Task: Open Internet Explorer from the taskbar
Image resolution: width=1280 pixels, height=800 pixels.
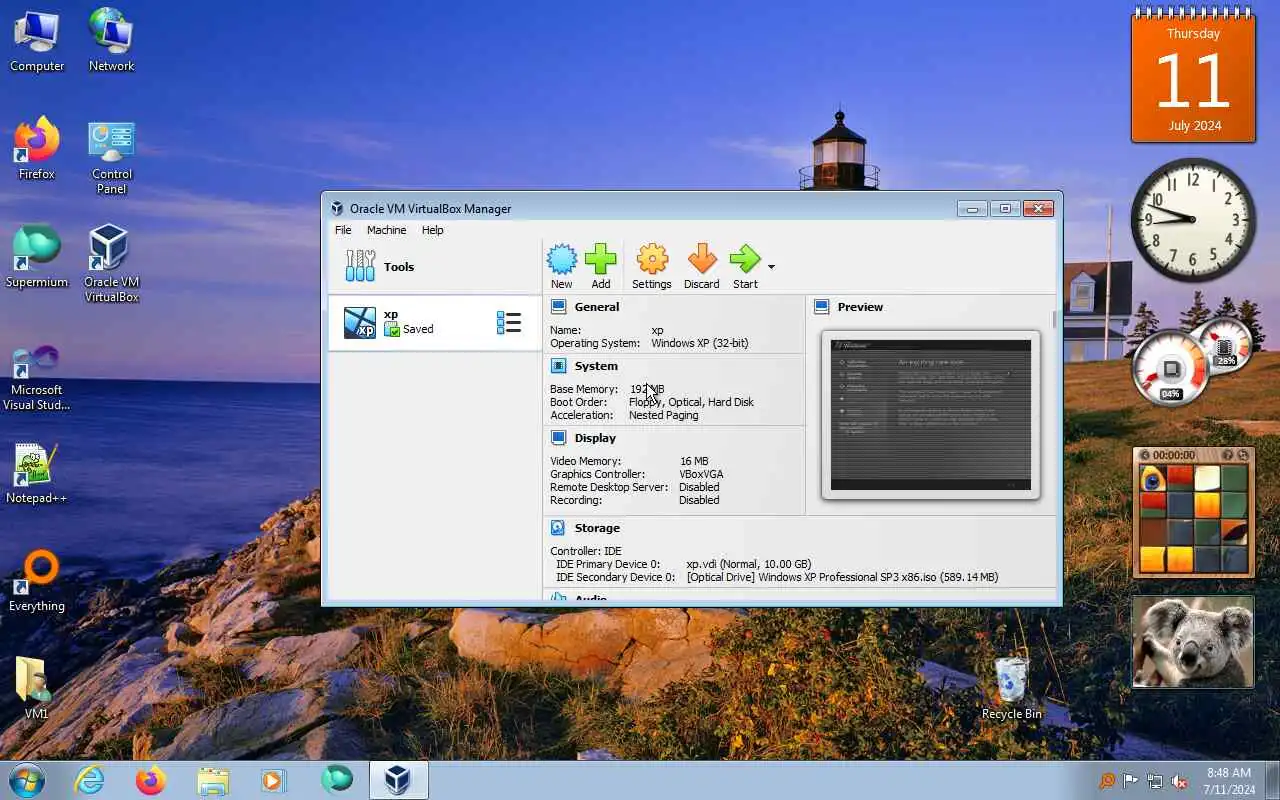Action: point(90,780)
